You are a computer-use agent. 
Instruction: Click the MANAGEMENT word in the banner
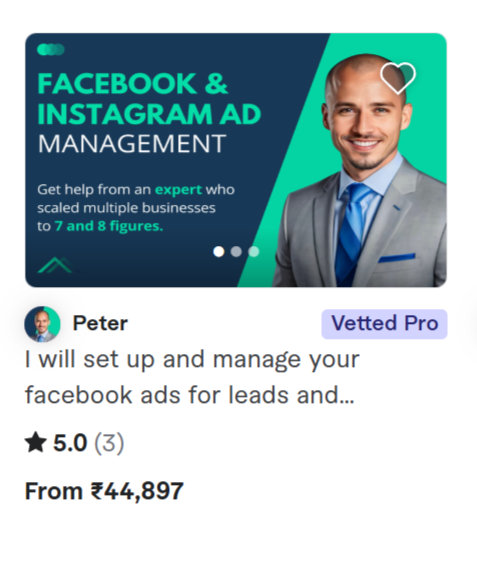point(132,144)
